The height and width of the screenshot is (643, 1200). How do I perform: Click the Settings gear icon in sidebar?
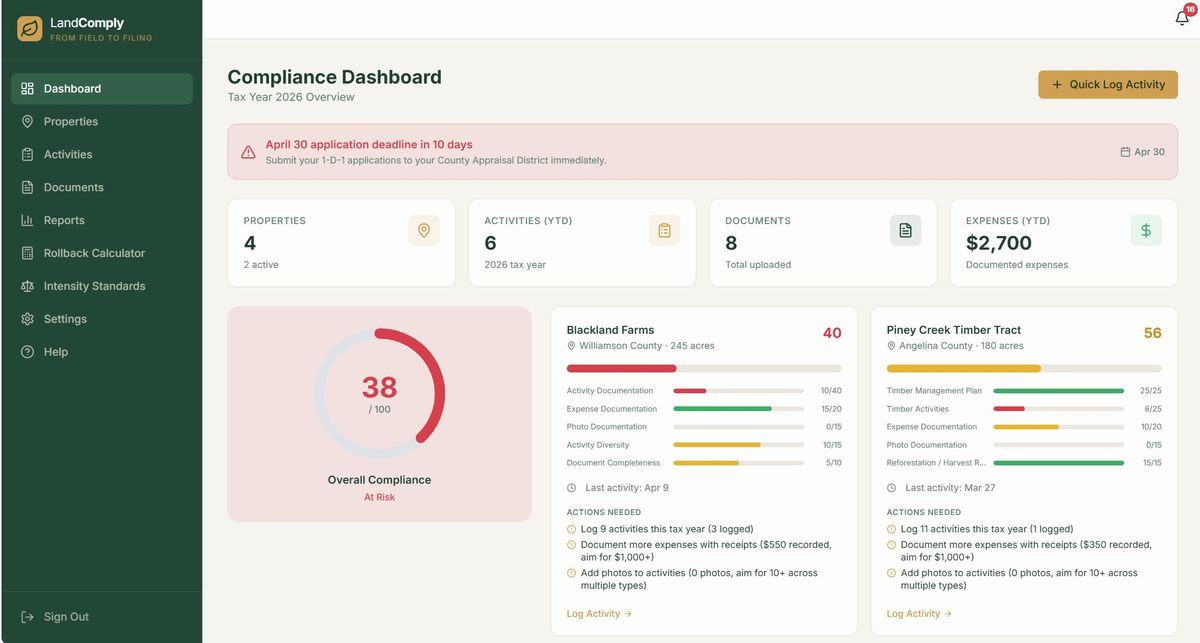[x=27, y=319]
